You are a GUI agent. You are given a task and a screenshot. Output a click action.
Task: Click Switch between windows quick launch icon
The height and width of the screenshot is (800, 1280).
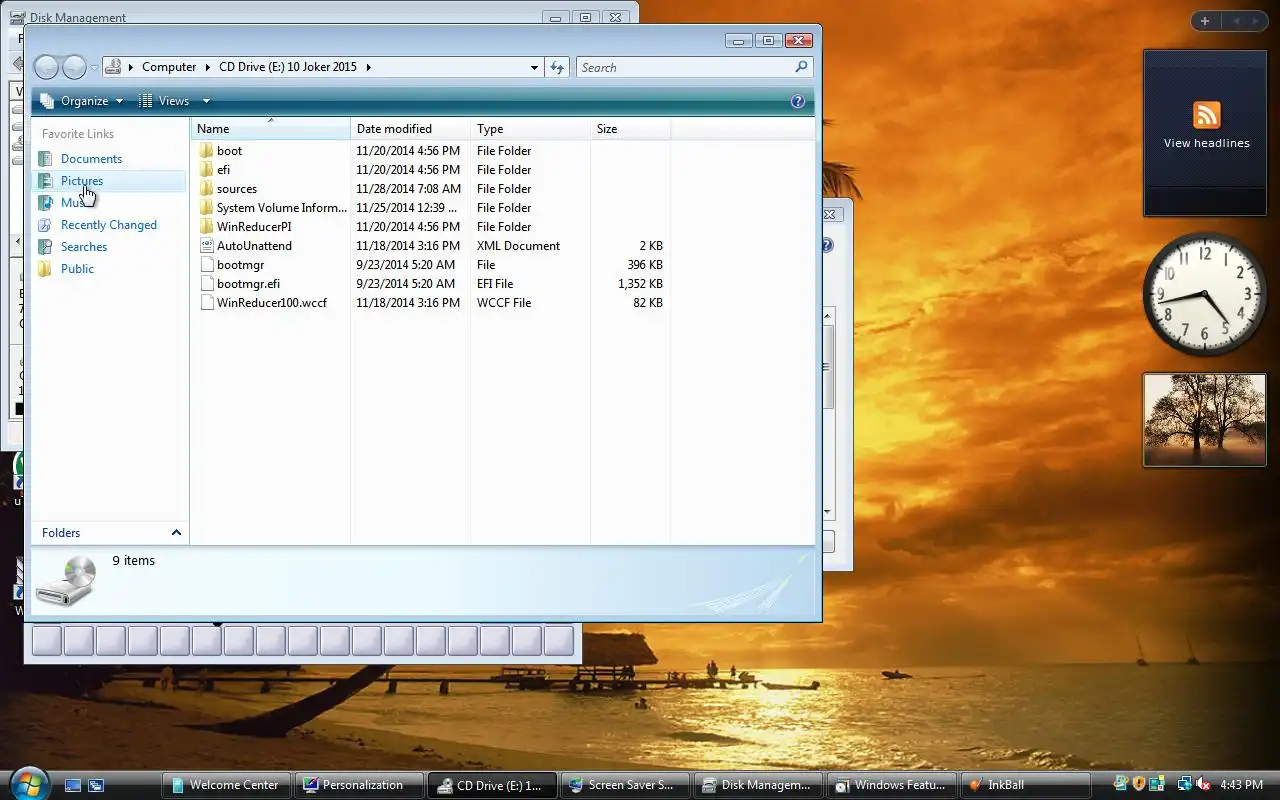click(96, 786)
